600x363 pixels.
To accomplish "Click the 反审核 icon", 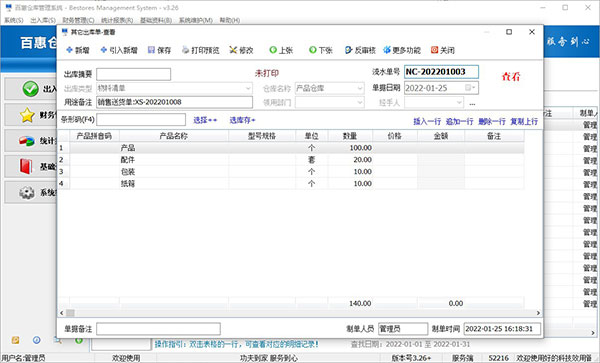I will [348, 50].
